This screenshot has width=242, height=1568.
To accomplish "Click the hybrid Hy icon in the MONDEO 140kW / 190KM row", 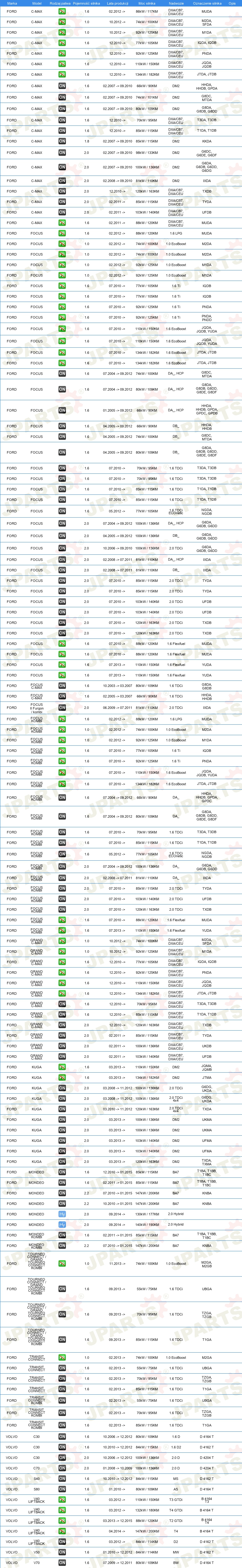I will 62,1224.
